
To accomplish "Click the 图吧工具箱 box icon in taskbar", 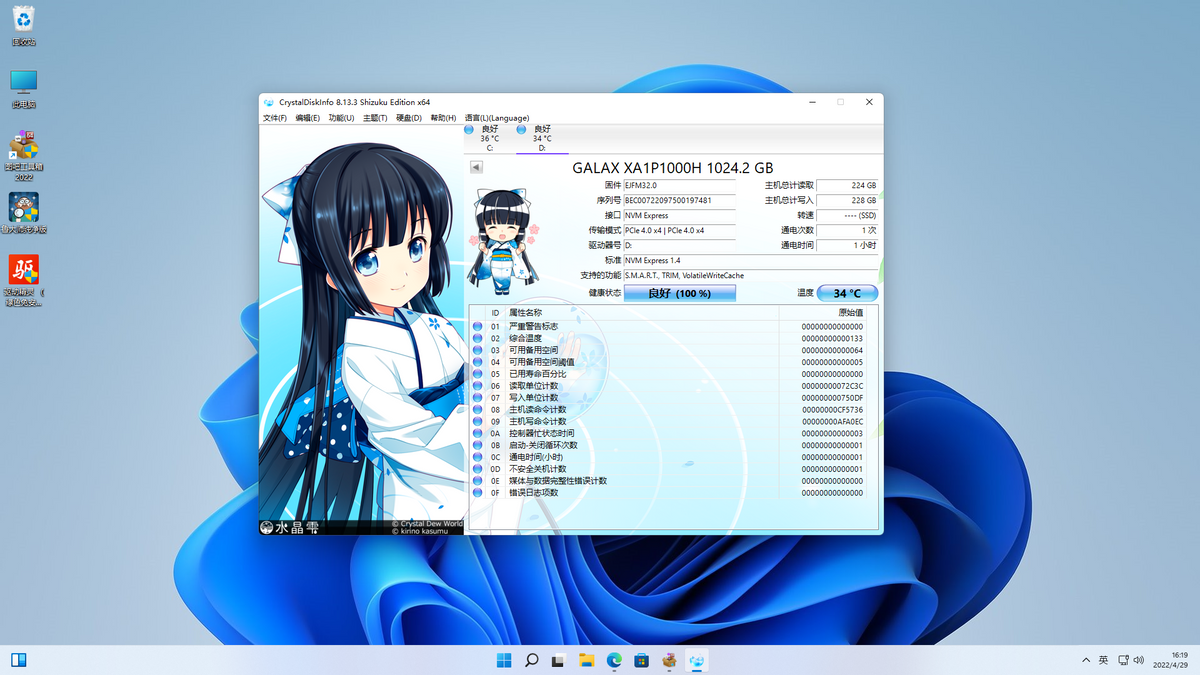I will click(669, 660).
